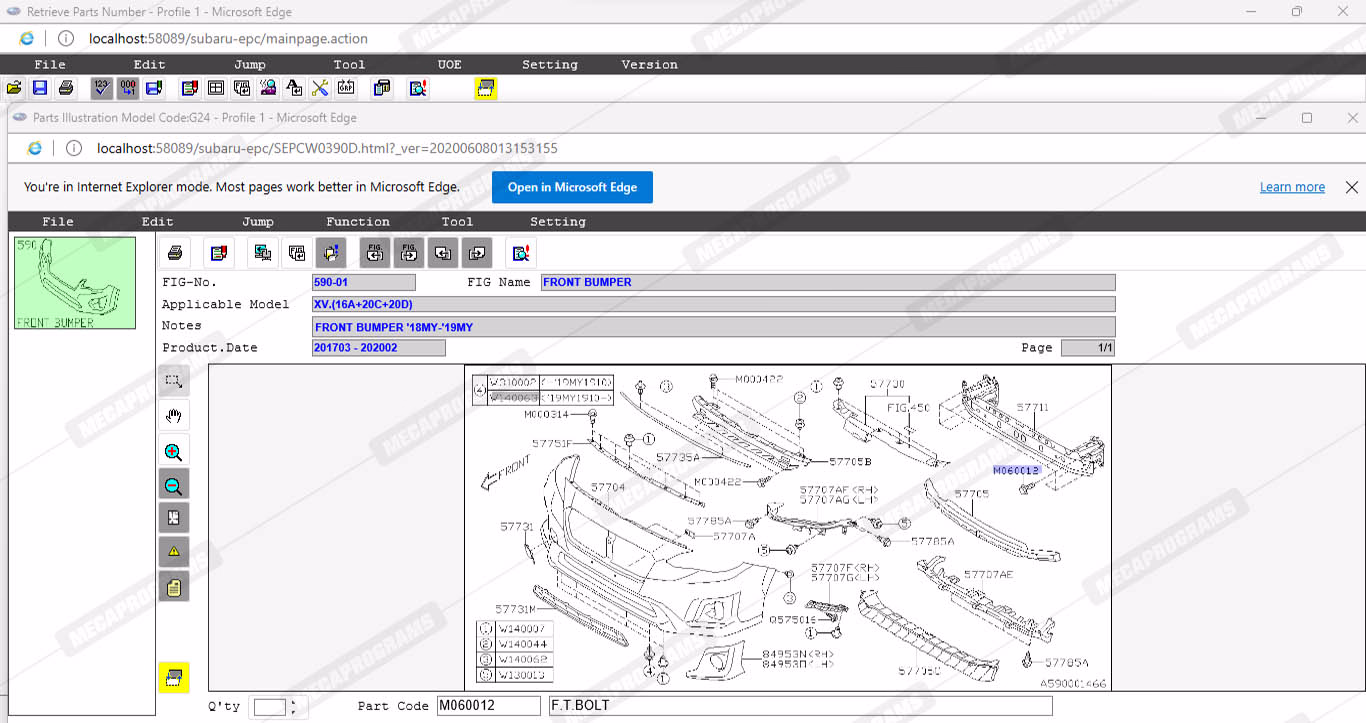Viewport: 1366px width, 723px height.
Task: Click the yellow notes document icon
Action: [x=174, y=587]
